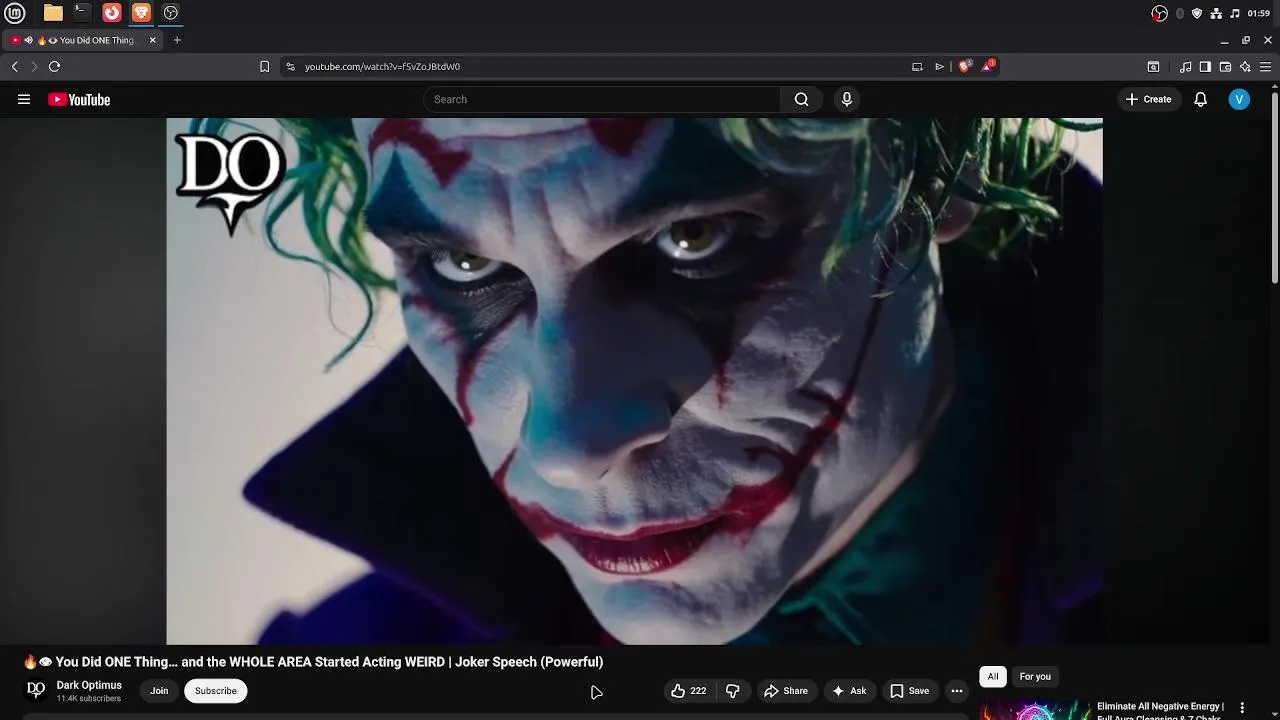The height and width of the screenshot is (720, 1280).
Task: Open 'Eliminate All Negative Energy' video thumbnail
Action: [1034, 710]
